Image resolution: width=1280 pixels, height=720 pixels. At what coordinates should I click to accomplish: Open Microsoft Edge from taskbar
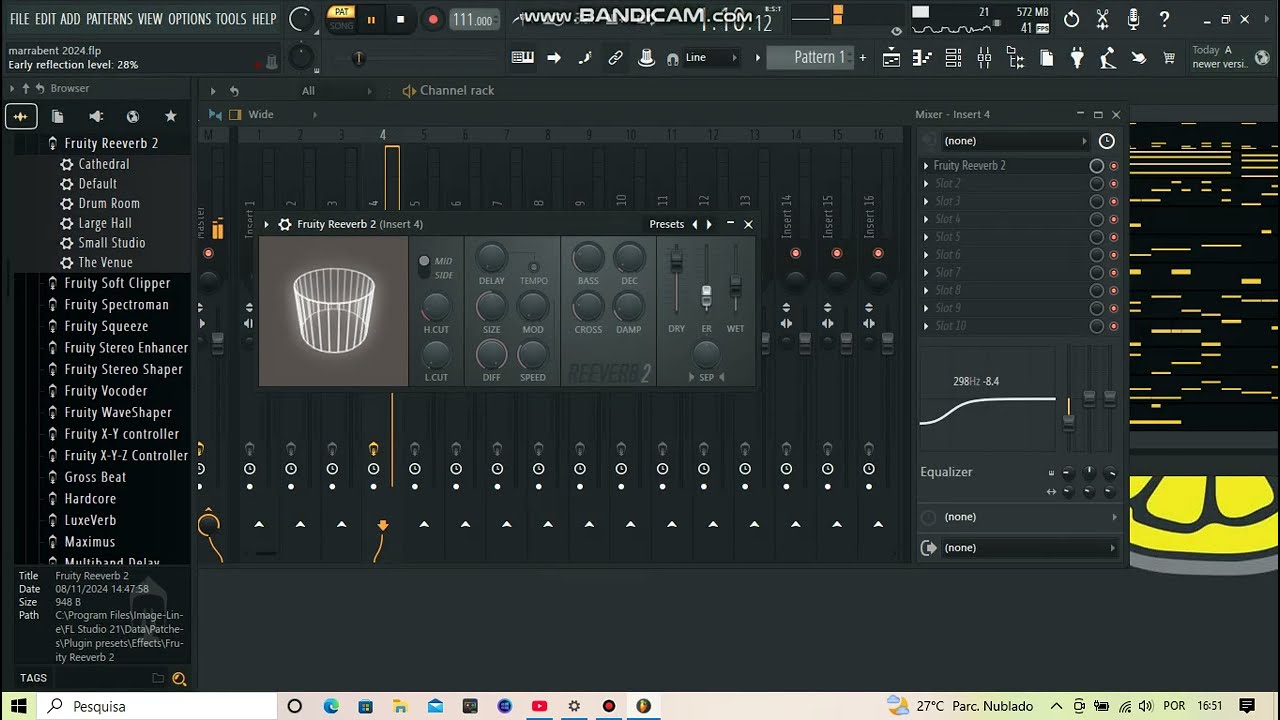(x=331, y=706)
